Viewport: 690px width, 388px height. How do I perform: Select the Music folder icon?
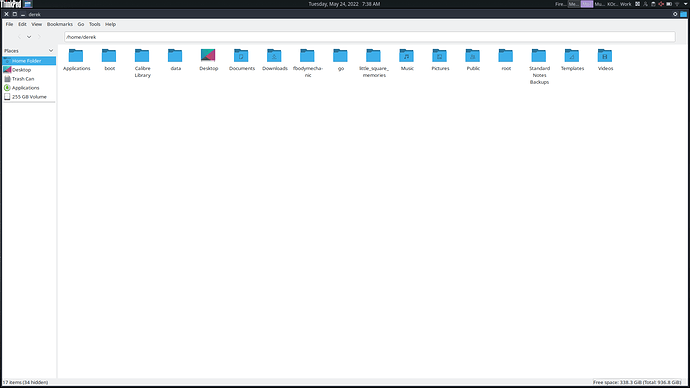coord(407,56)
